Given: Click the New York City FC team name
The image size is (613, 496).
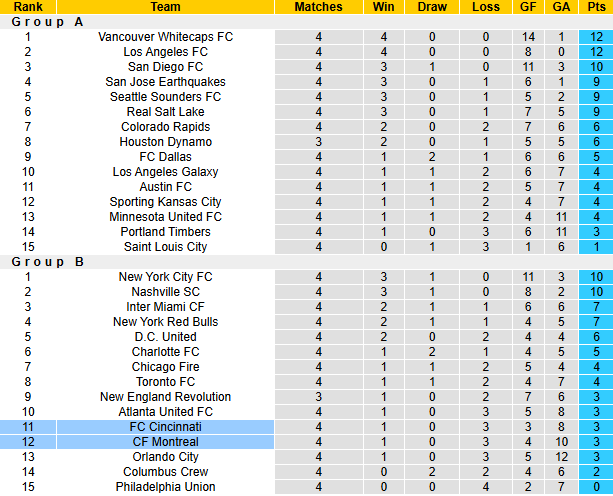Looking at the screenshot, I should click(x=165, y=277).
